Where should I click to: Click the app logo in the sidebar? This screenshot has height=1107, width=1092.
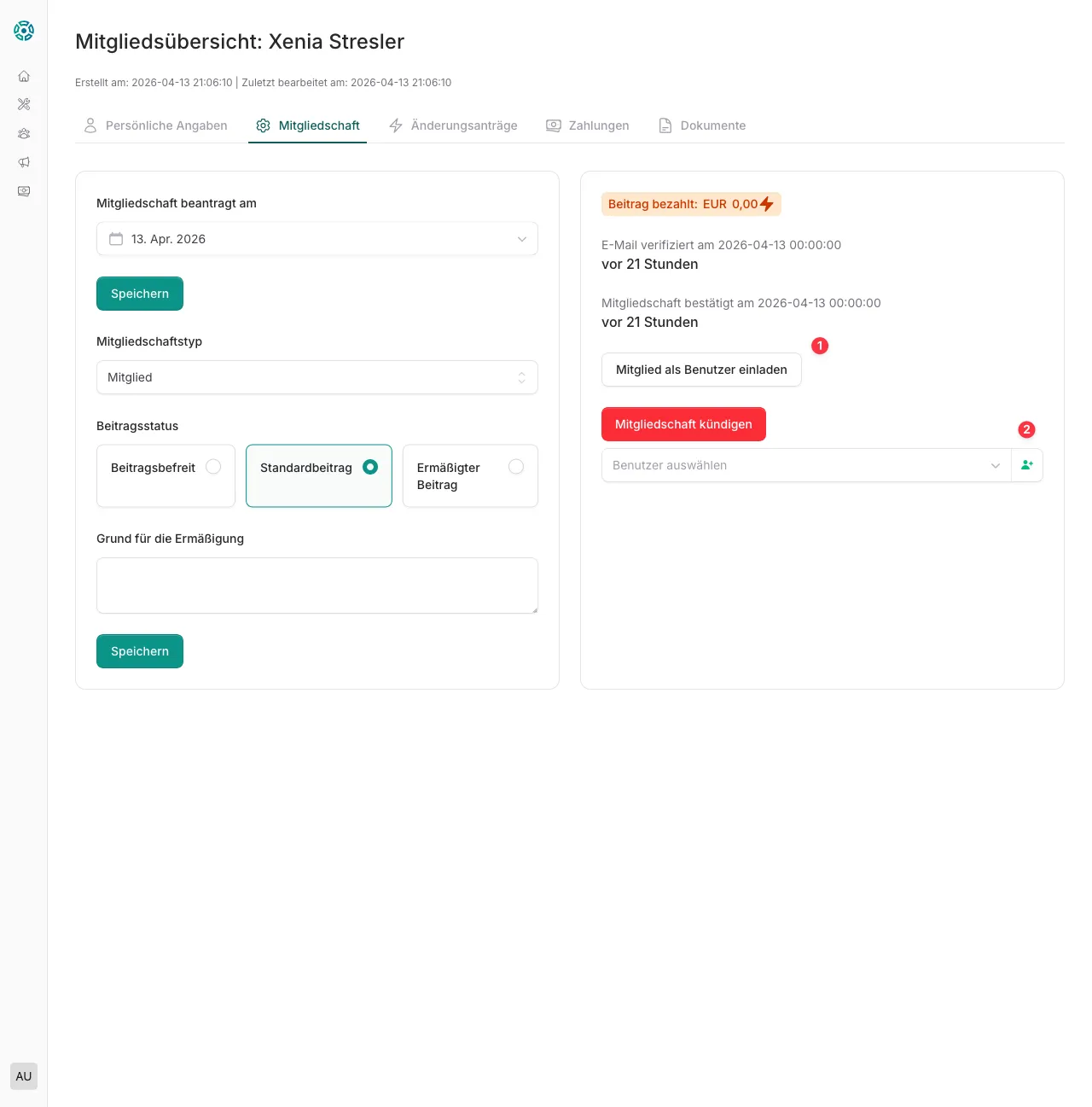24,31
